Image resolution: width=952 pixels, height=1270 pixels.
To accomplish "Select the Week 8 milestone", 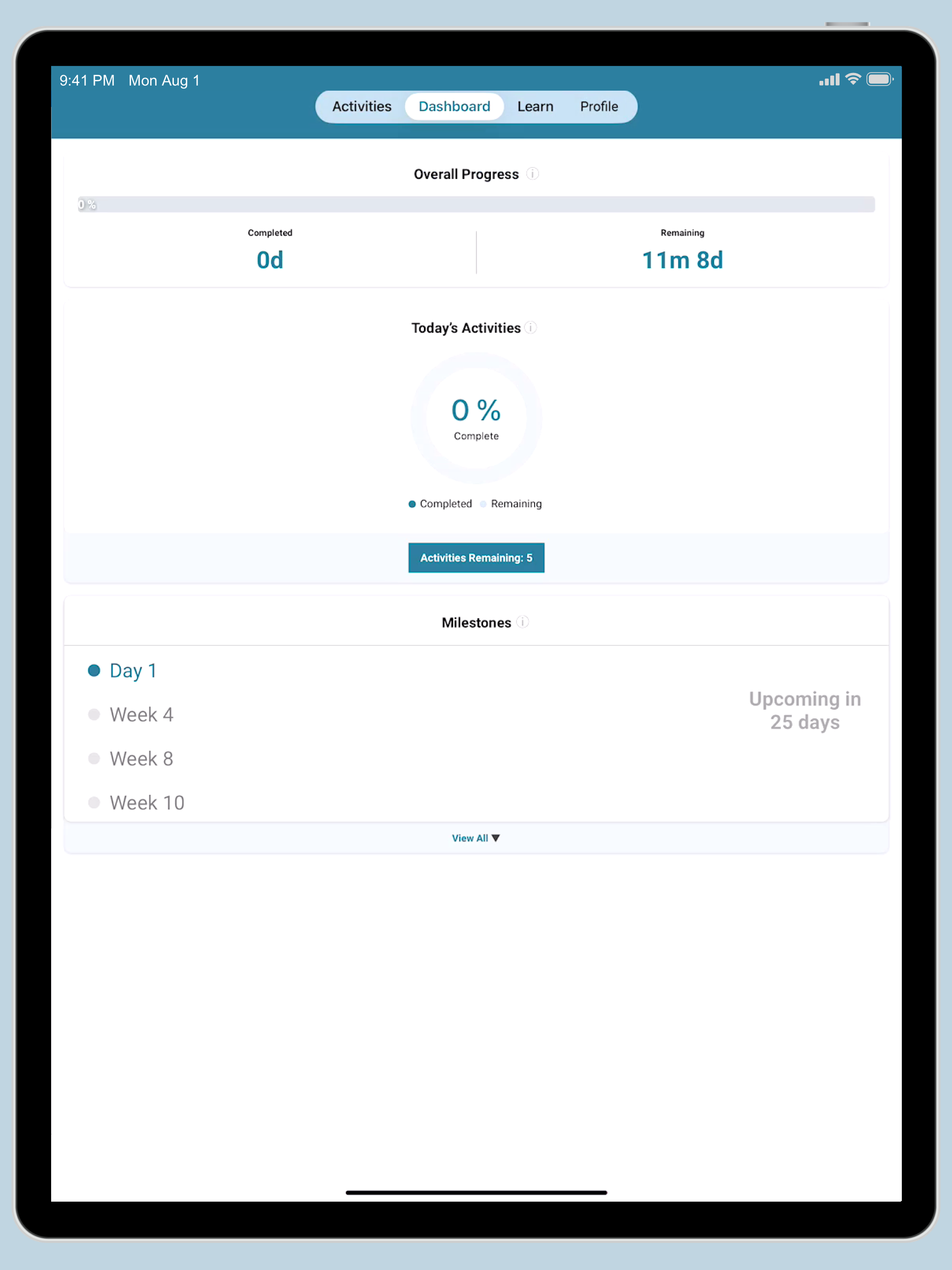I will [x=130, y=759].
